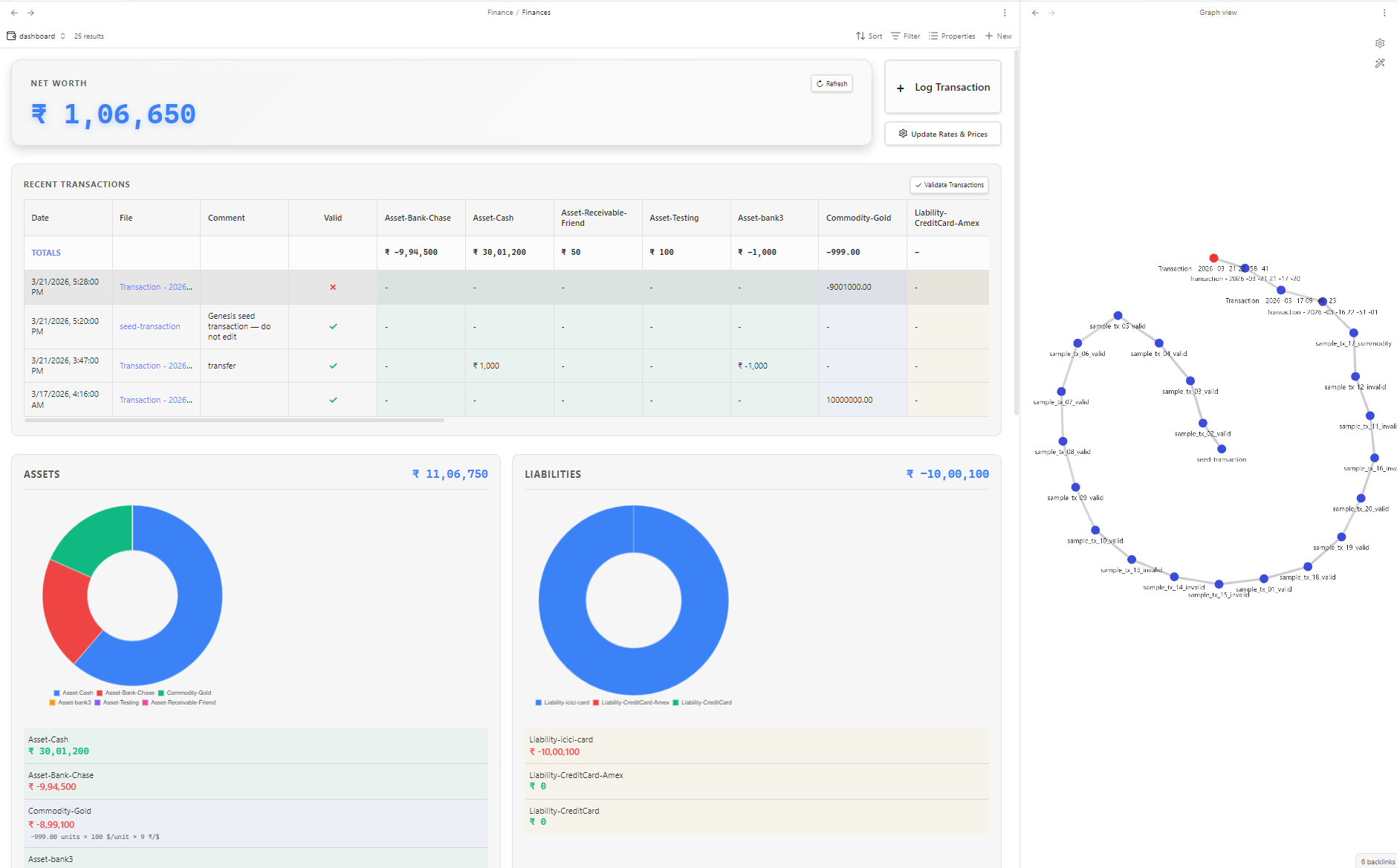The width and height of the screenshot is (1397, 868).
Task: Click the red invalid X mark
Action: [x=333, y=287]
